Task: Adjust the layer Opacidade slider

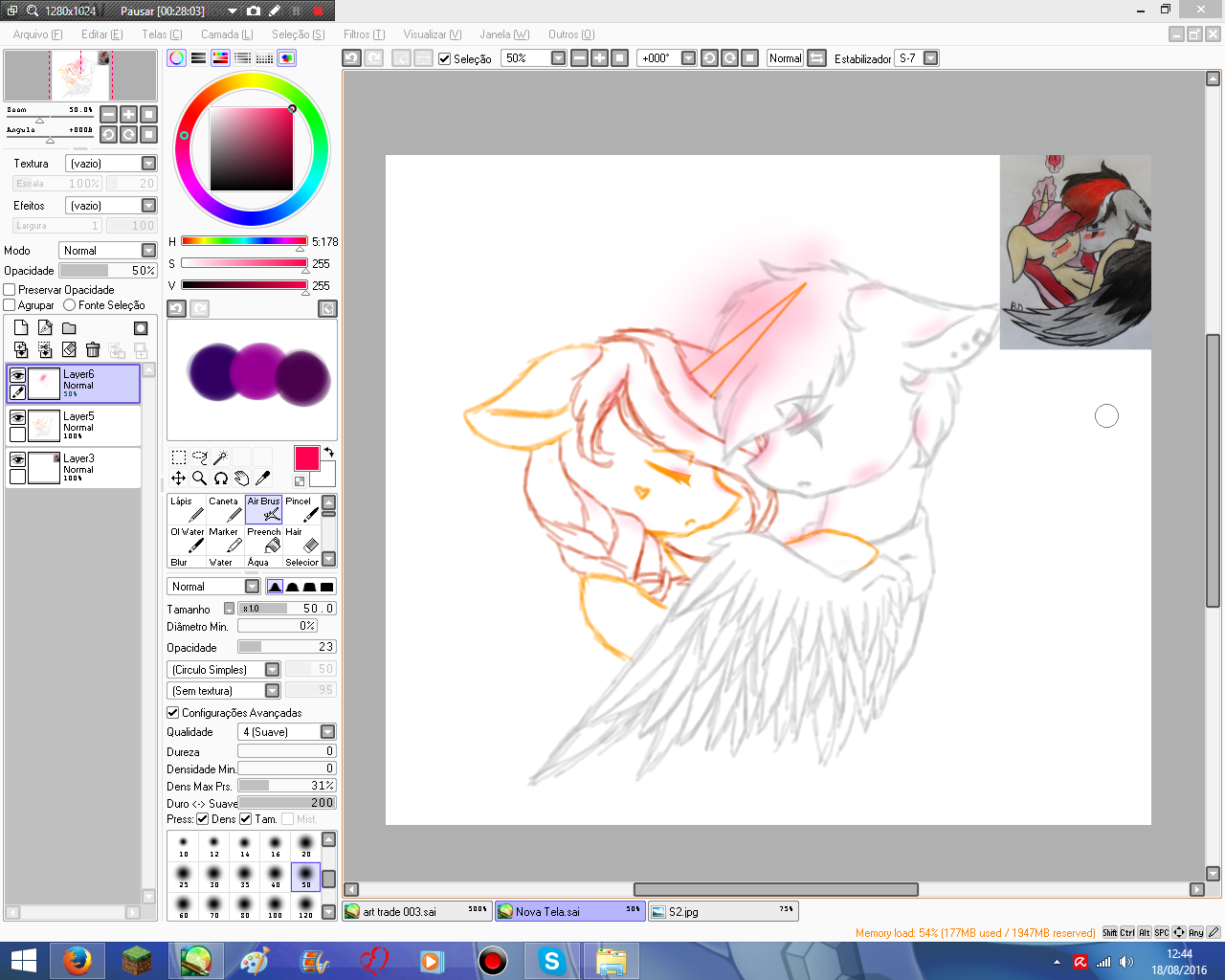Action: [x=108, y=271]
